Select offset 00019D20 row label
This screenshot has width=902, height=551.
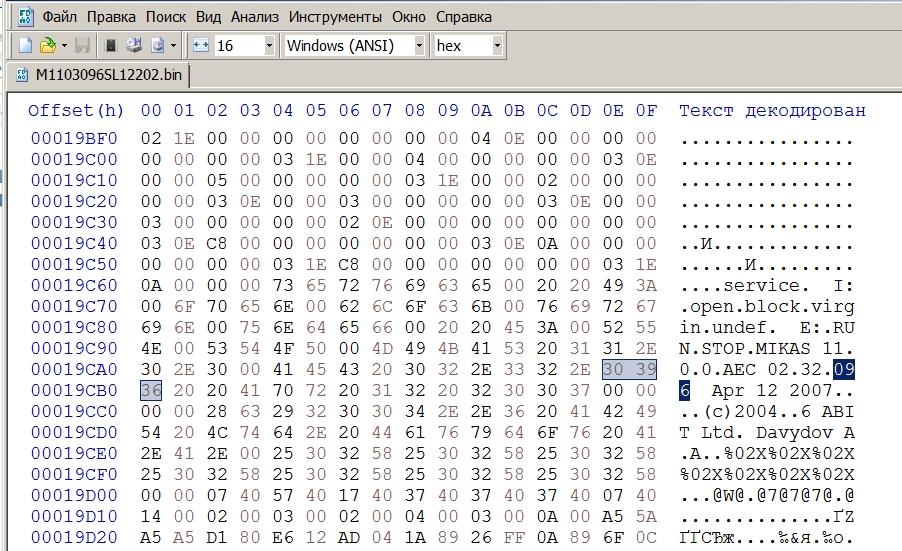pos(74,537)
